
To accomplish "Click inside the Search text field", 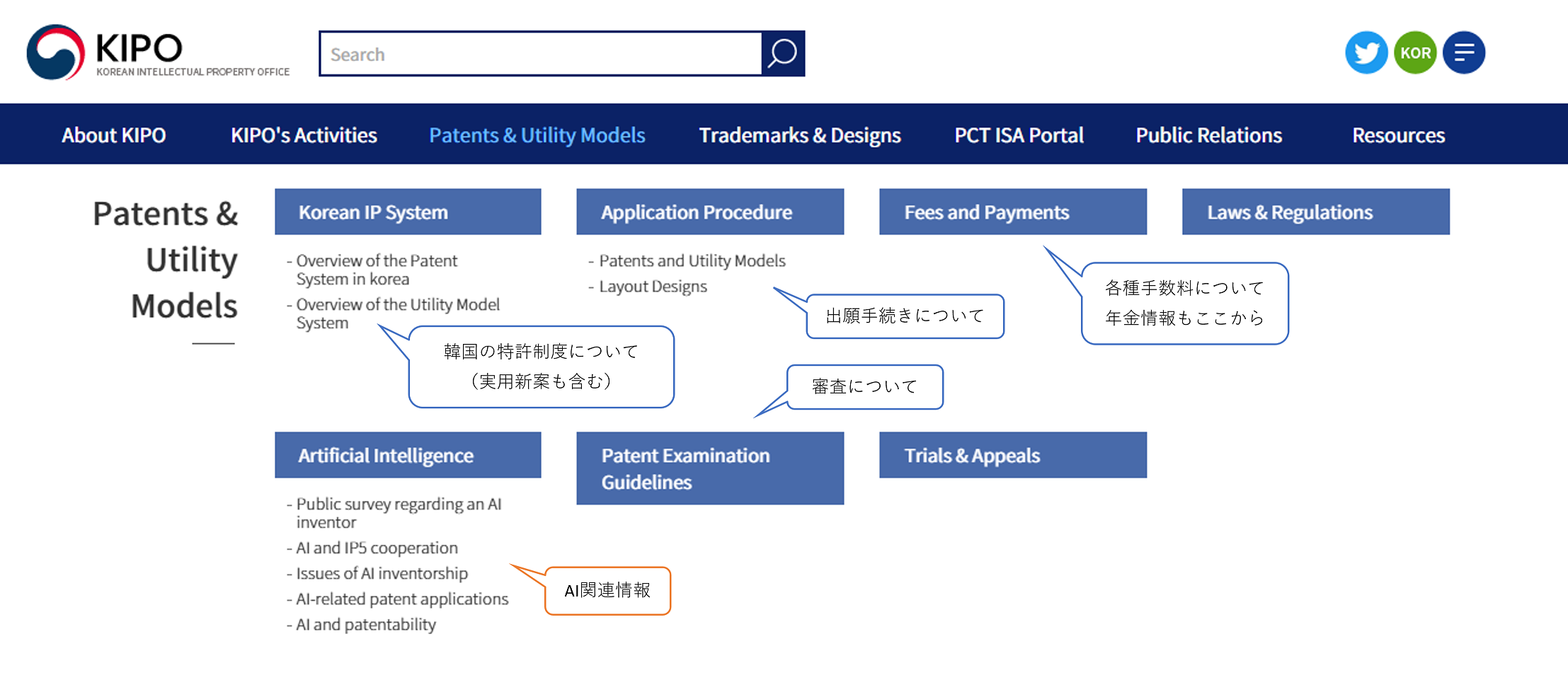I will click(541, 54).
